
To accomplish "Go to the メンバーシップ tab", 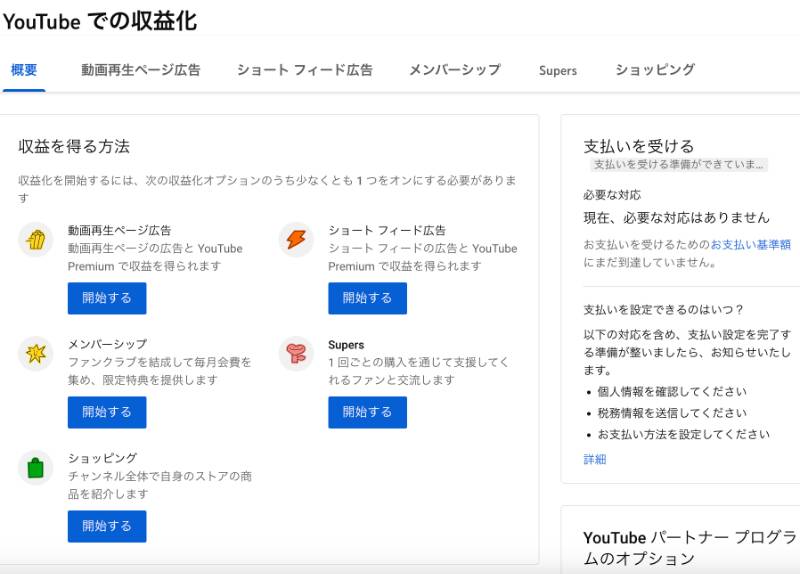I will (x=455, y=70).
